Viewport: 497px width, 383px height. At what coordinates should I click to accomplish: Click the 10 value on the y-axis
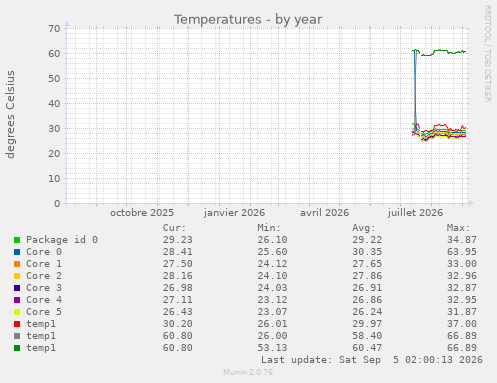[x=54, y=179]
